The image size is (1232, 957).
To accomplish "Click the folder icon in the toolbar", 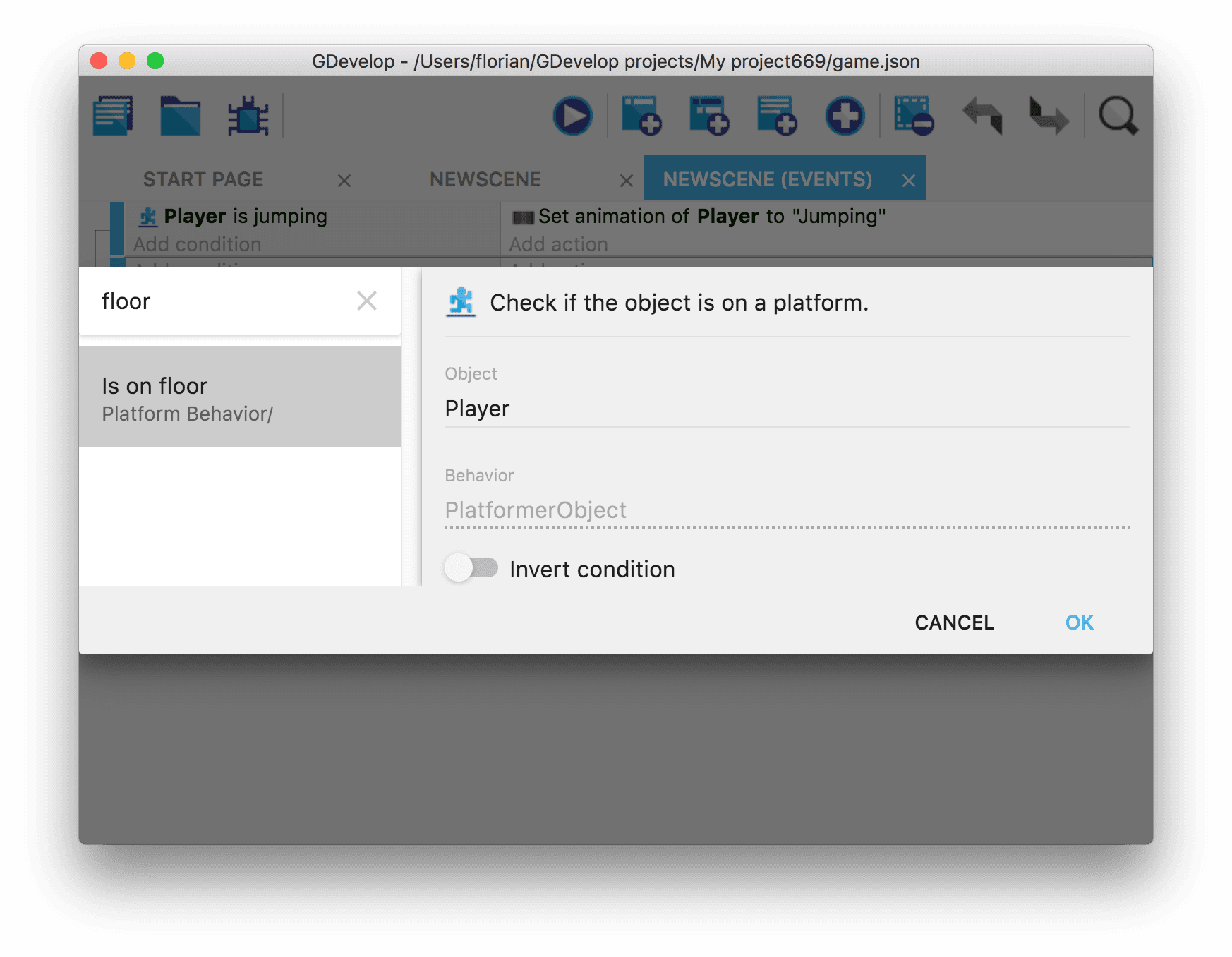I will (180, 116).
